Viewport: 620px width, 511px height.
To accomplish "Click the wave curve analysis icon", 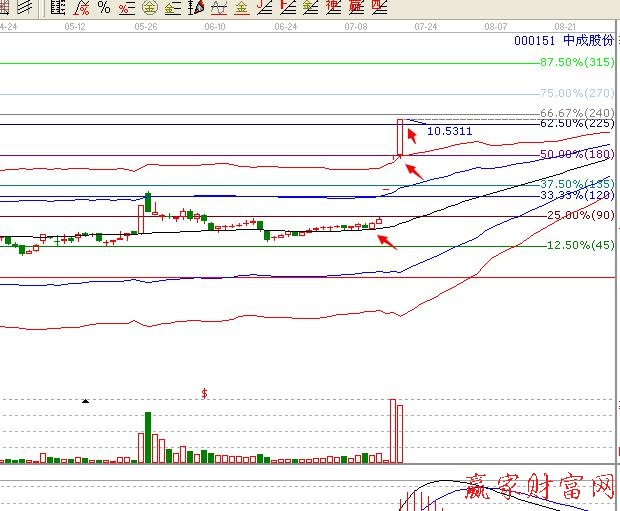I will pyautogui.click(x=219, y=8).
